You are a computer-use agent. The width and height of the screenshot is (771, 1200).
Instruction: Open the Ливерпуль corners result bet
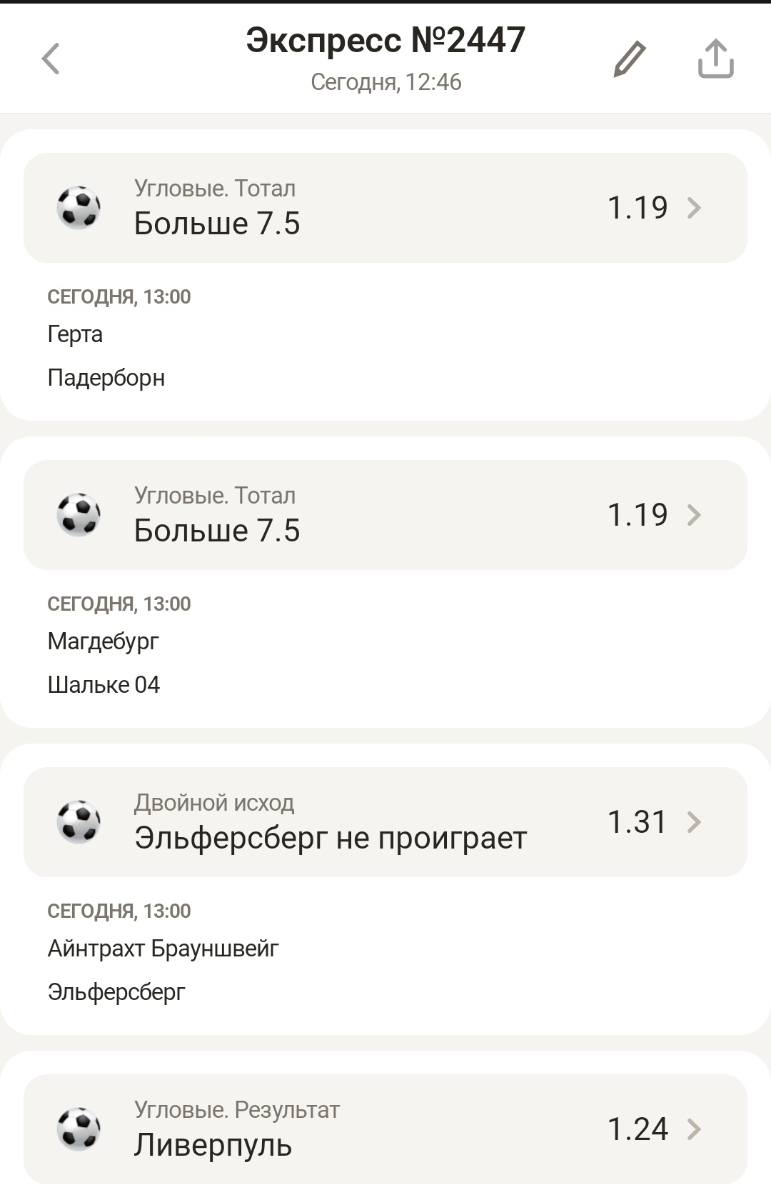(213, 1144)
